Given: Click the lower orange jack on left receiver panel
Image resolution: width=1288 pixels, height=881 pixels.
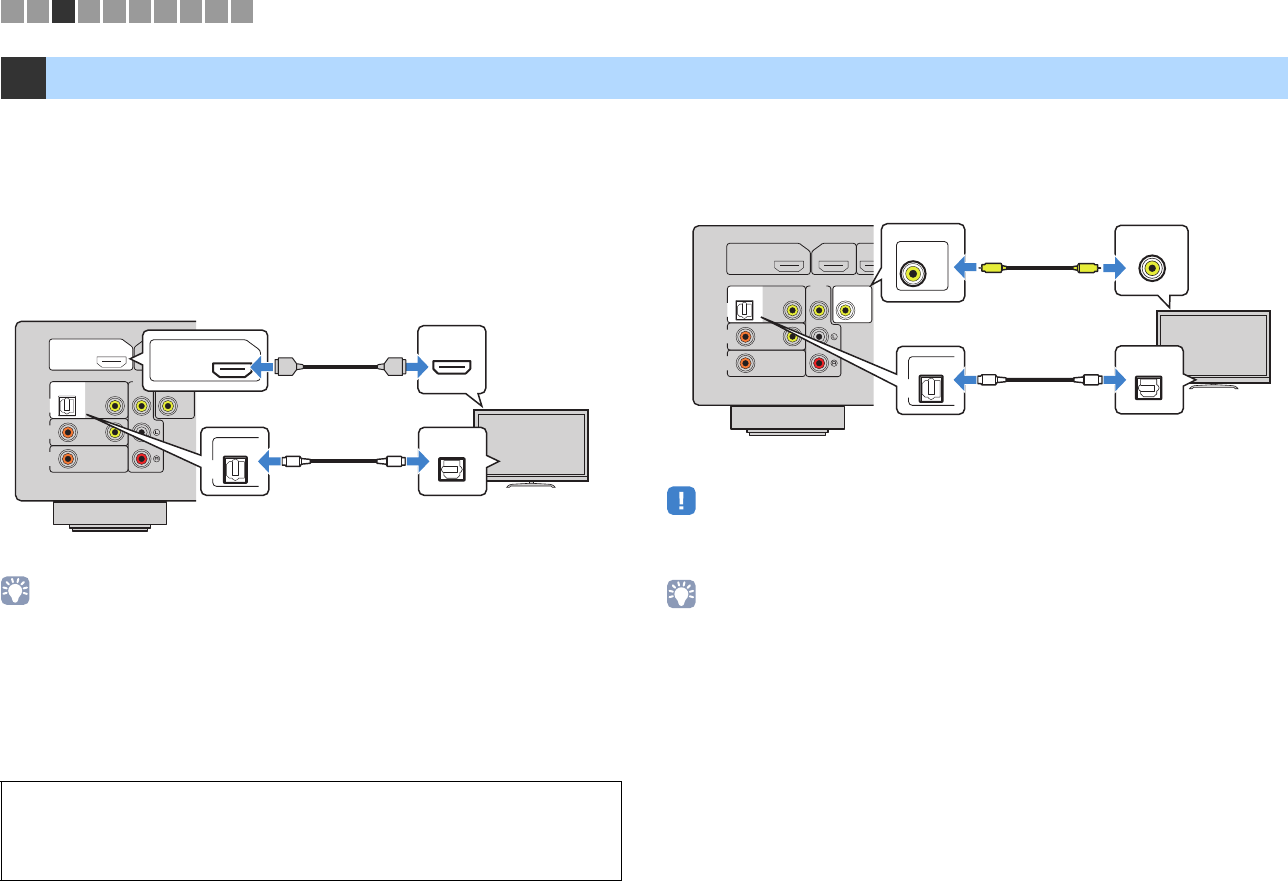Looking at the screenshot, I should click(69, 459).
